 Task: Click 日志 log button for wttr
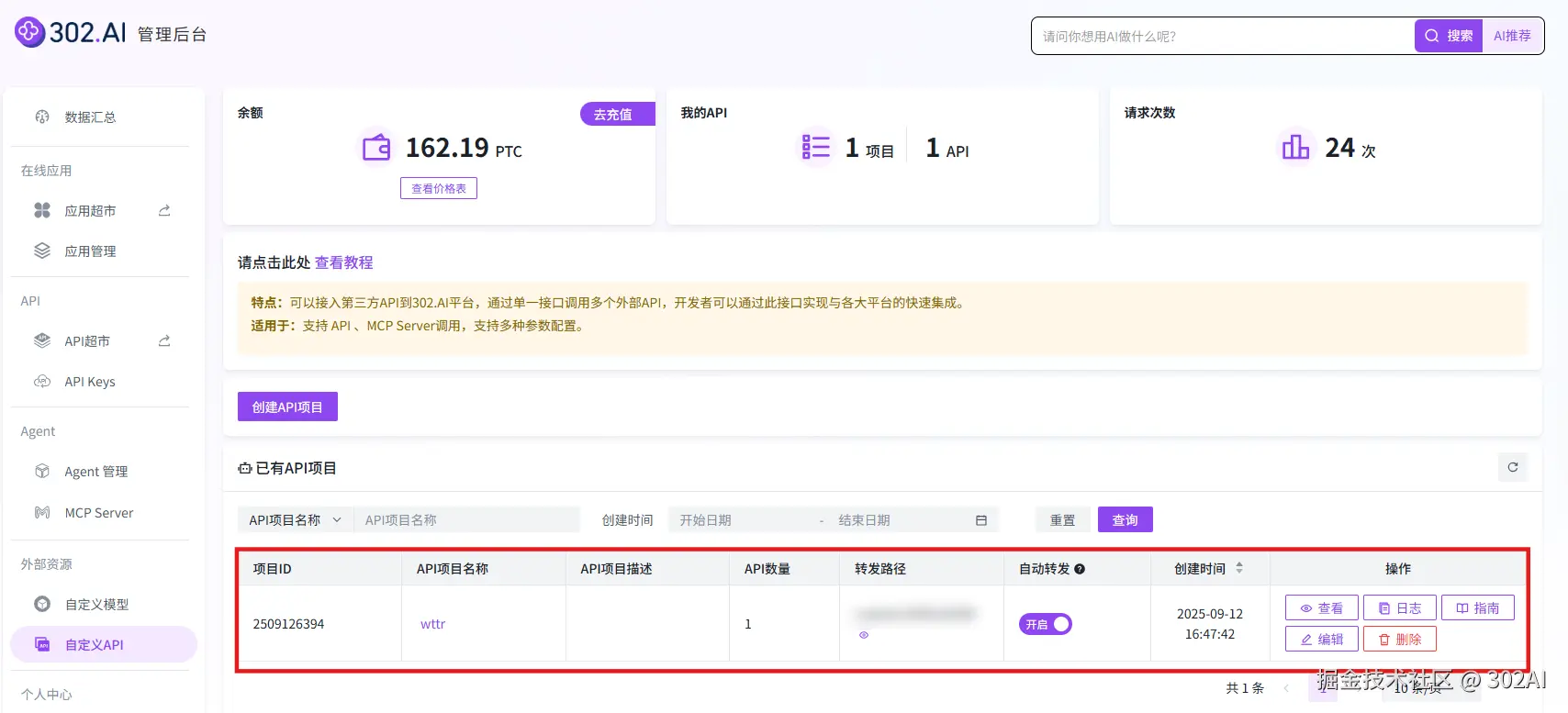click(x=1400, y=607)
